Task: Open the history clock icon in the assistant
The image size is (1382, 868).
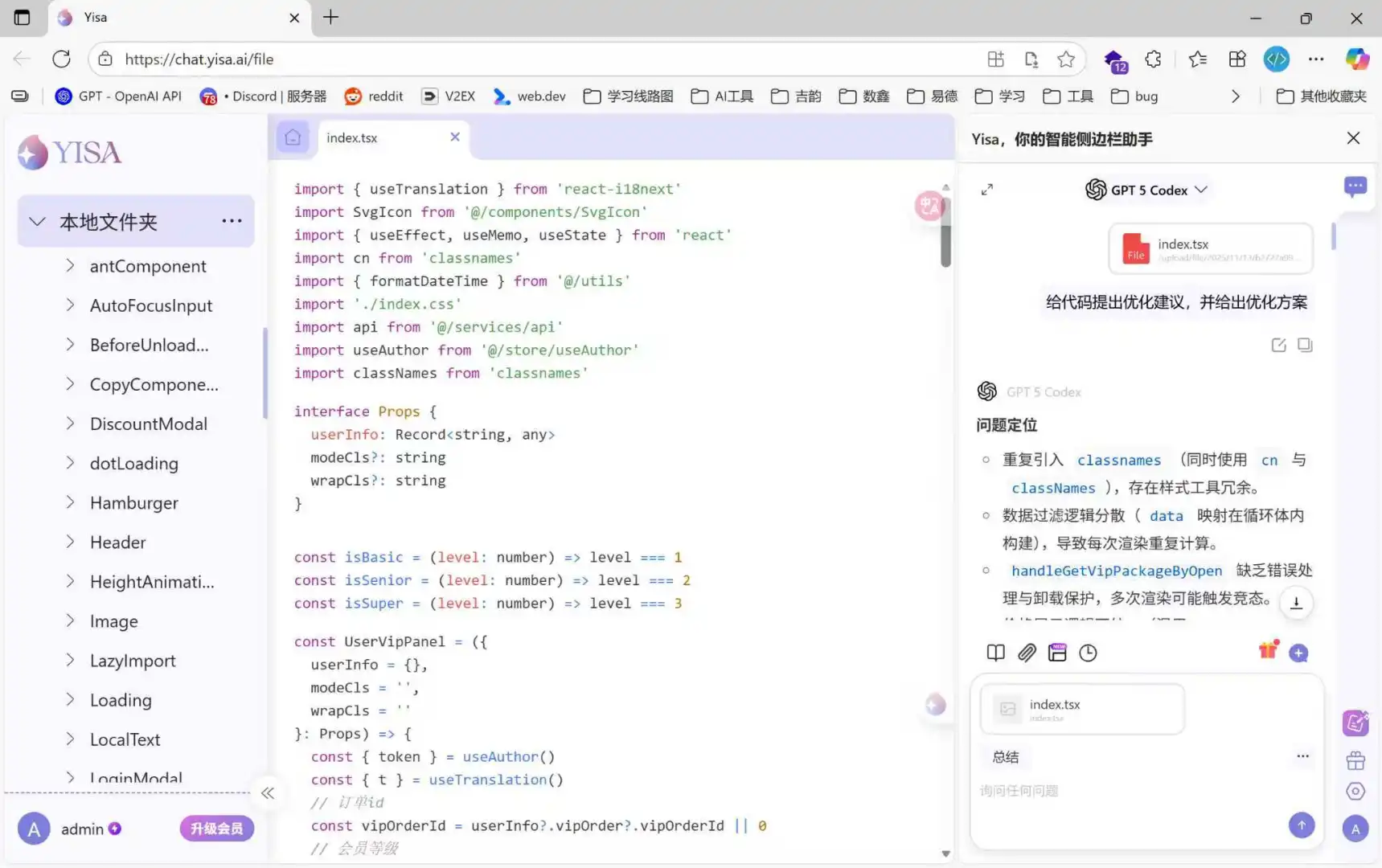Action: pos(1089,653)
